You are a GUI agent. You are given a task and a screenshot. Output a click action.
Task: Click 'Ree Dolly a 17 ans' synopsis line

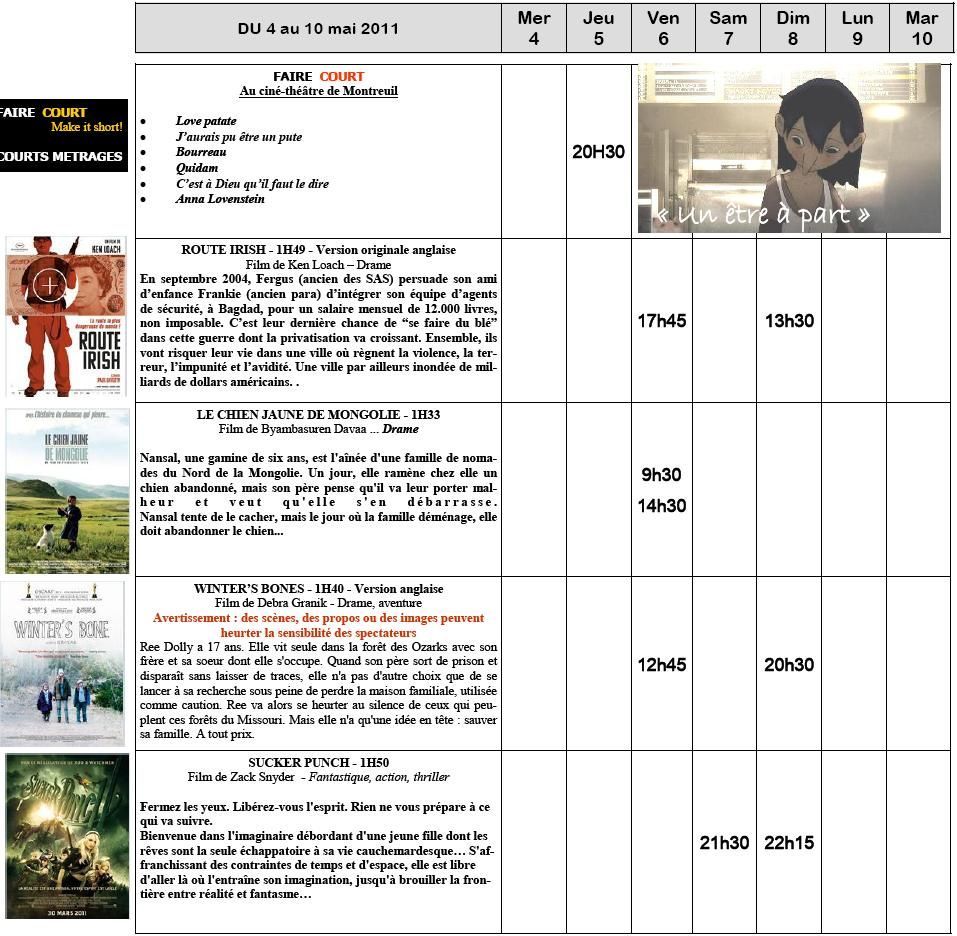point(319,647)
